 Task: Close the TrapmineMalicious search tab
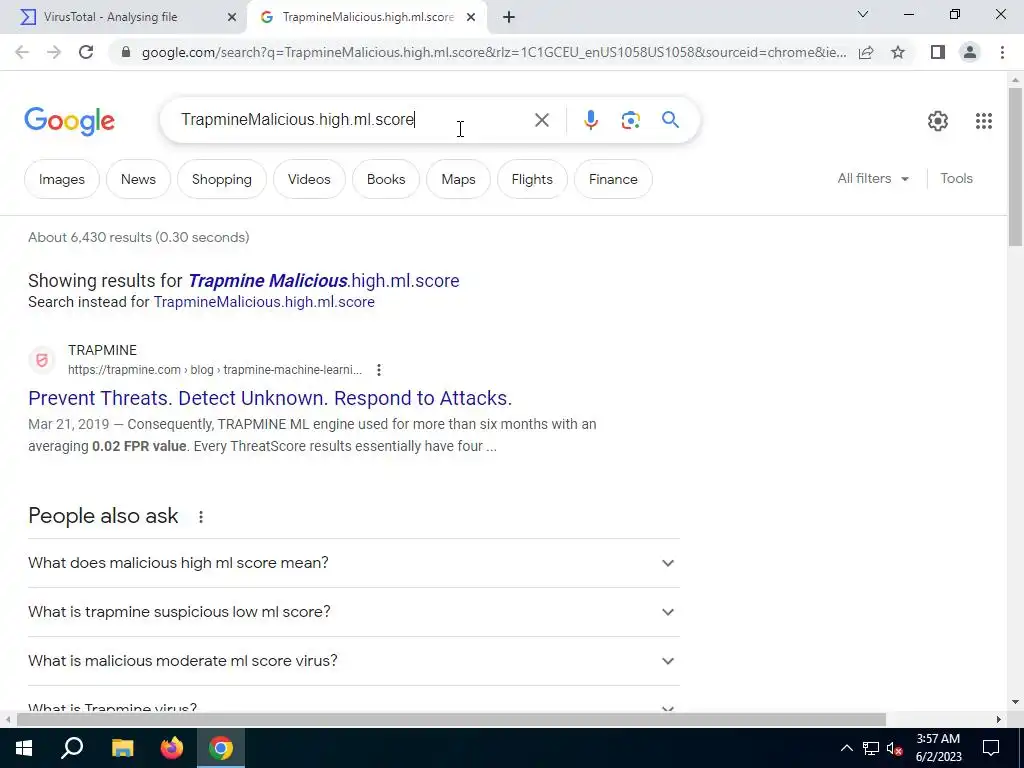click(x=471, y=18)
